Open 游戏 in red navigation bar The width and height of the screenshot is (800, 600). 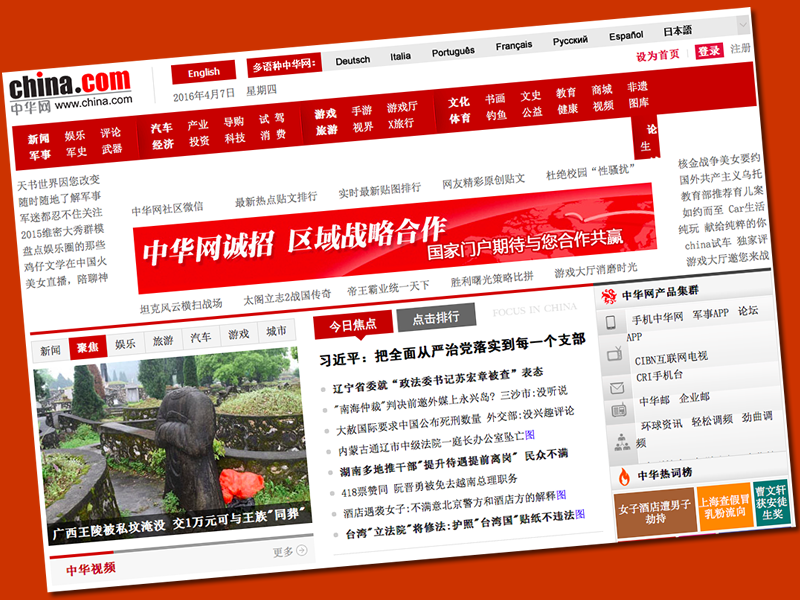[x=325, y=113]
